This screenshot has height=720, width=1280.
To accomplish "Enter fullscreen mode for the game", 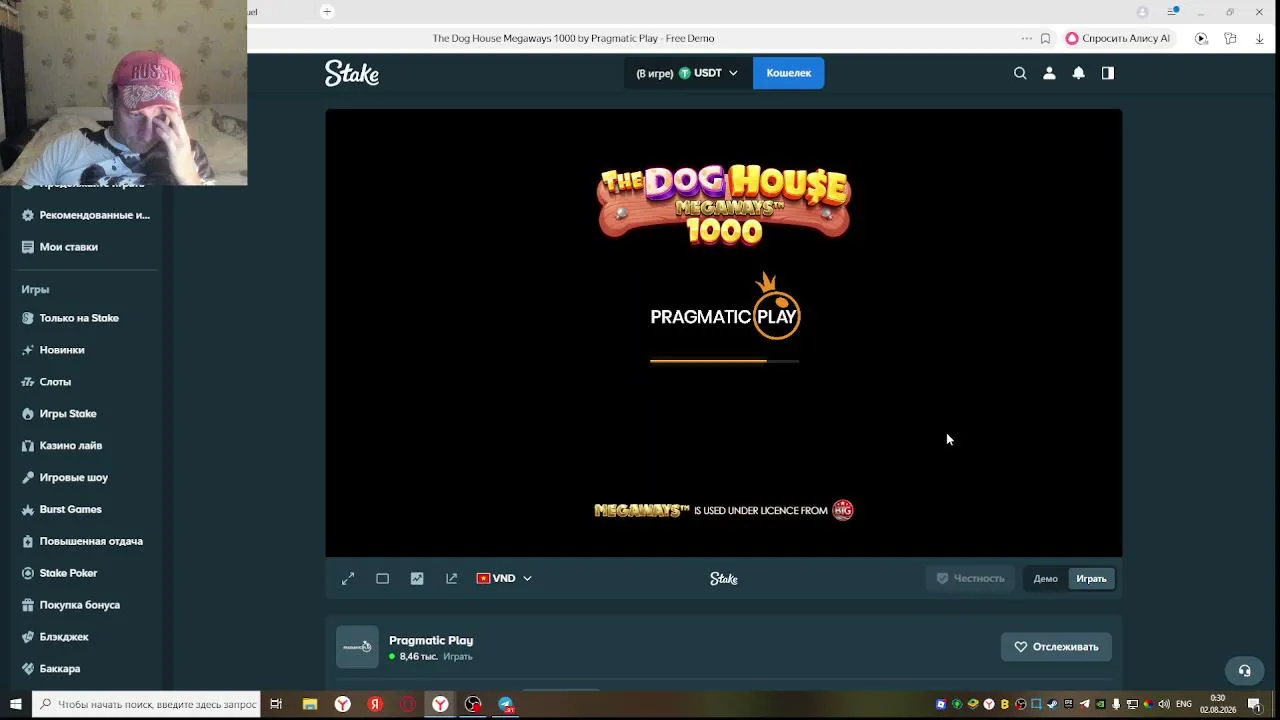I will 348,578.
